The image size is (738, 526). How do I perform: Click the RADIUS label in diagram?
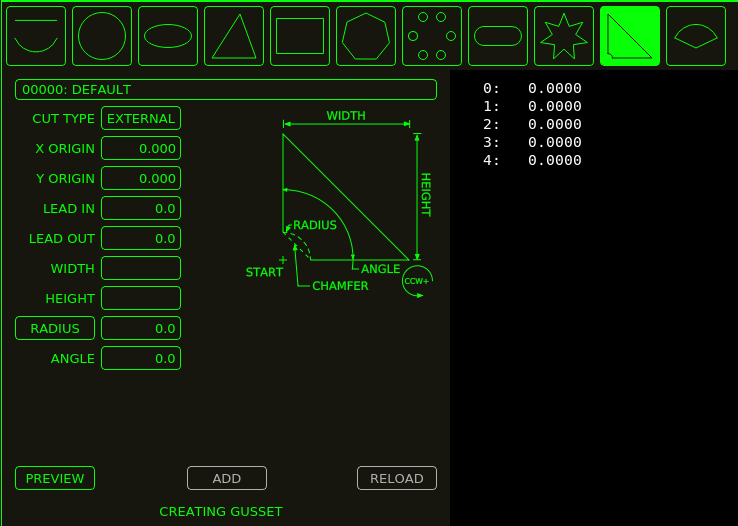point(315,225)
